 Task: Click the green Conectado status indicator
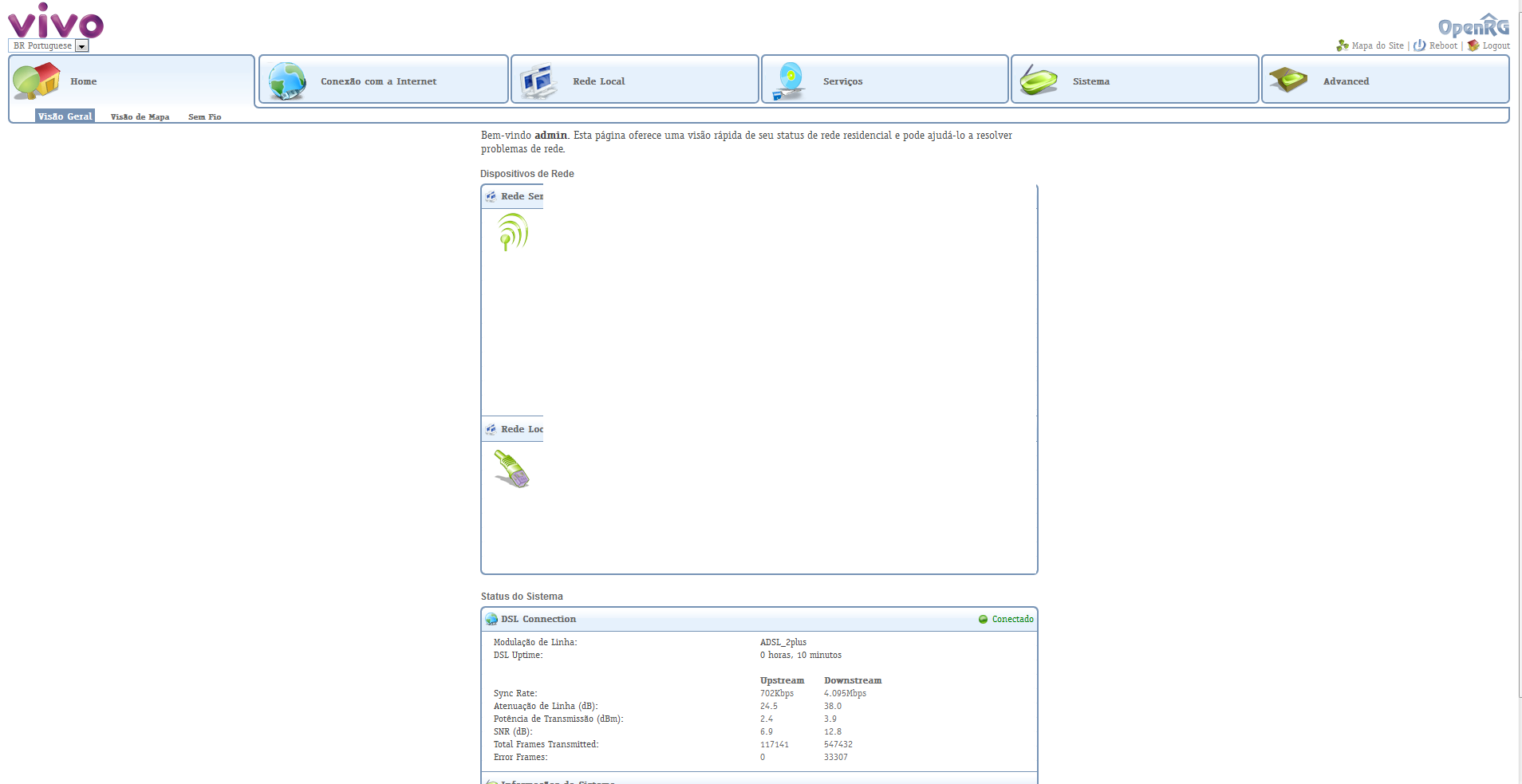pos(983,620)
